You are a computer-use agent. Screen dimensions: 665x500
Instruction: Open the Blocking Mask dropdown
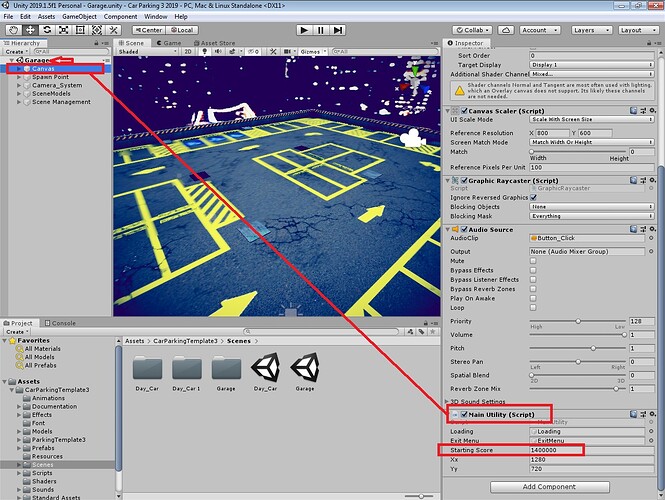pos(591,216)
